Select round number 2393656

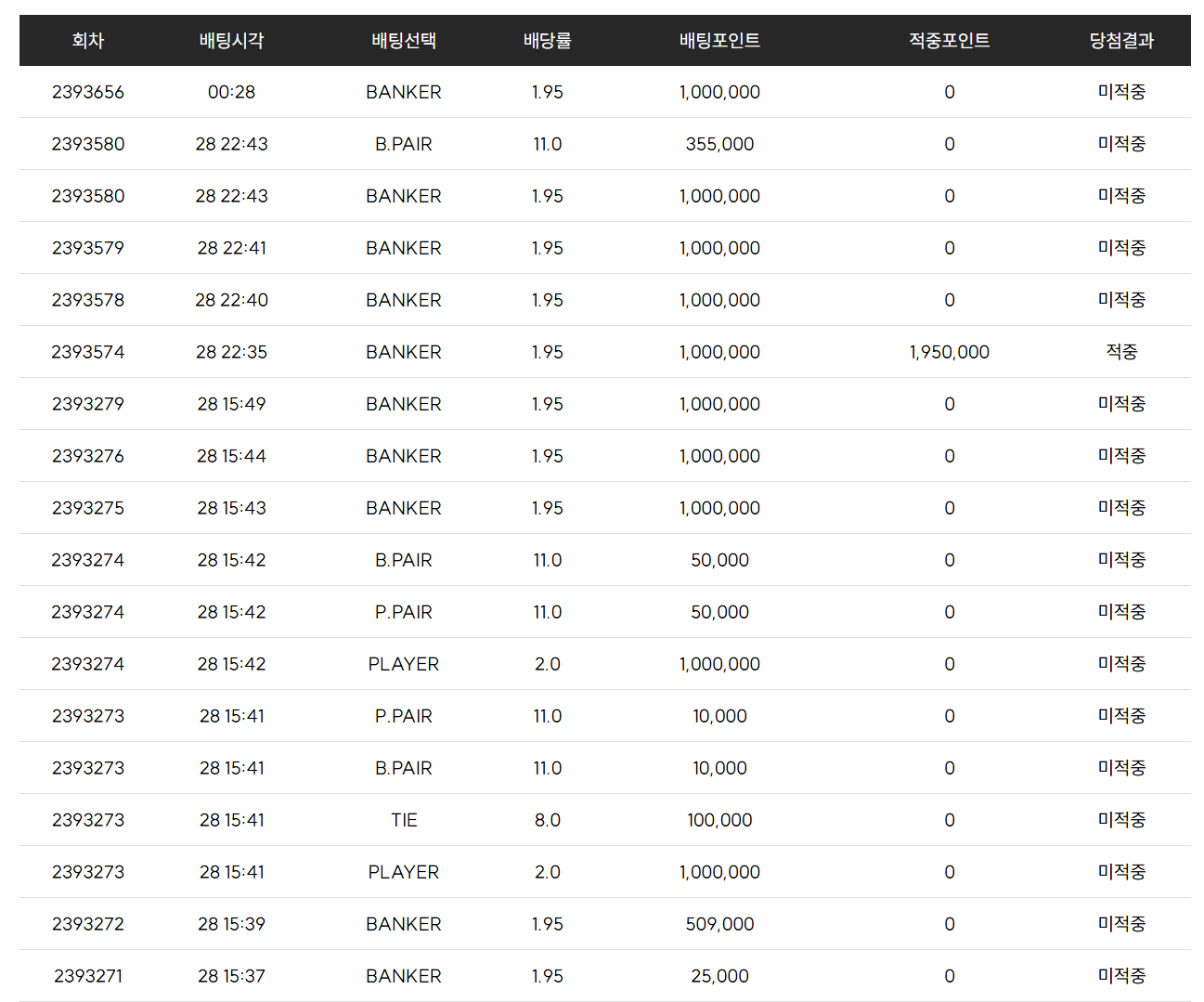(x=88, y=92)
